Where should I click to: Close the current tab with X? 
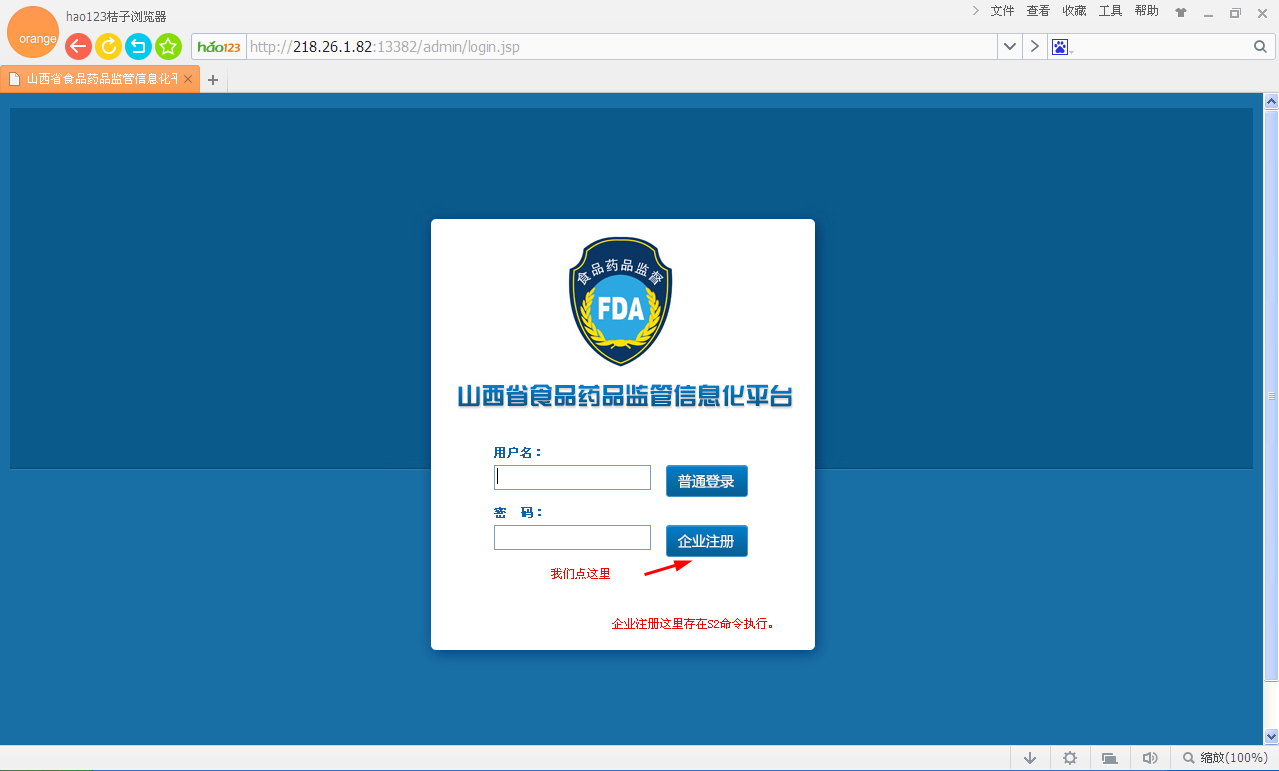(188, 79)
